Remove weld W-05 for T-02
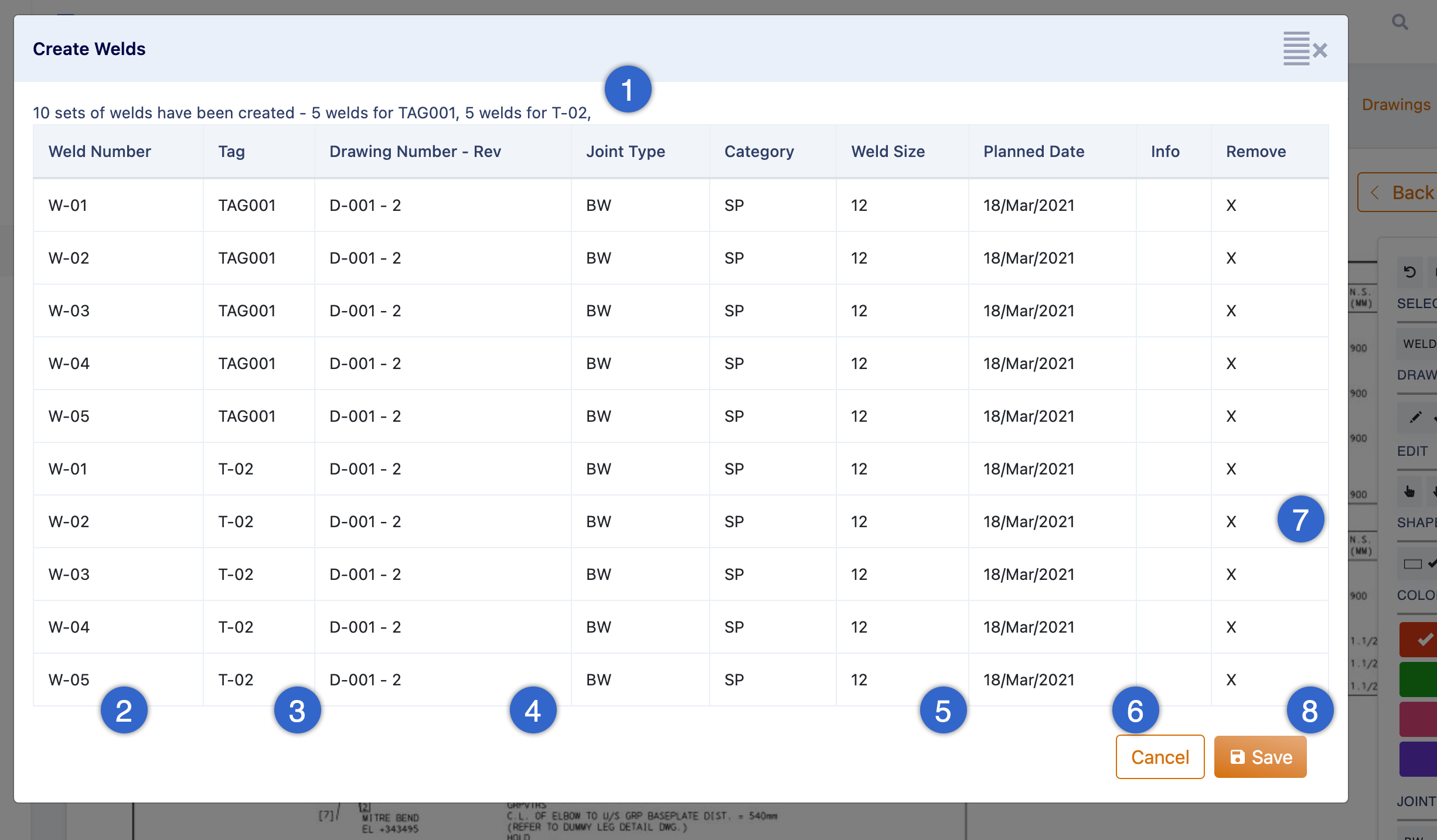Image resolution: width=1437 pixels, height=840 pixels. 1231,680
